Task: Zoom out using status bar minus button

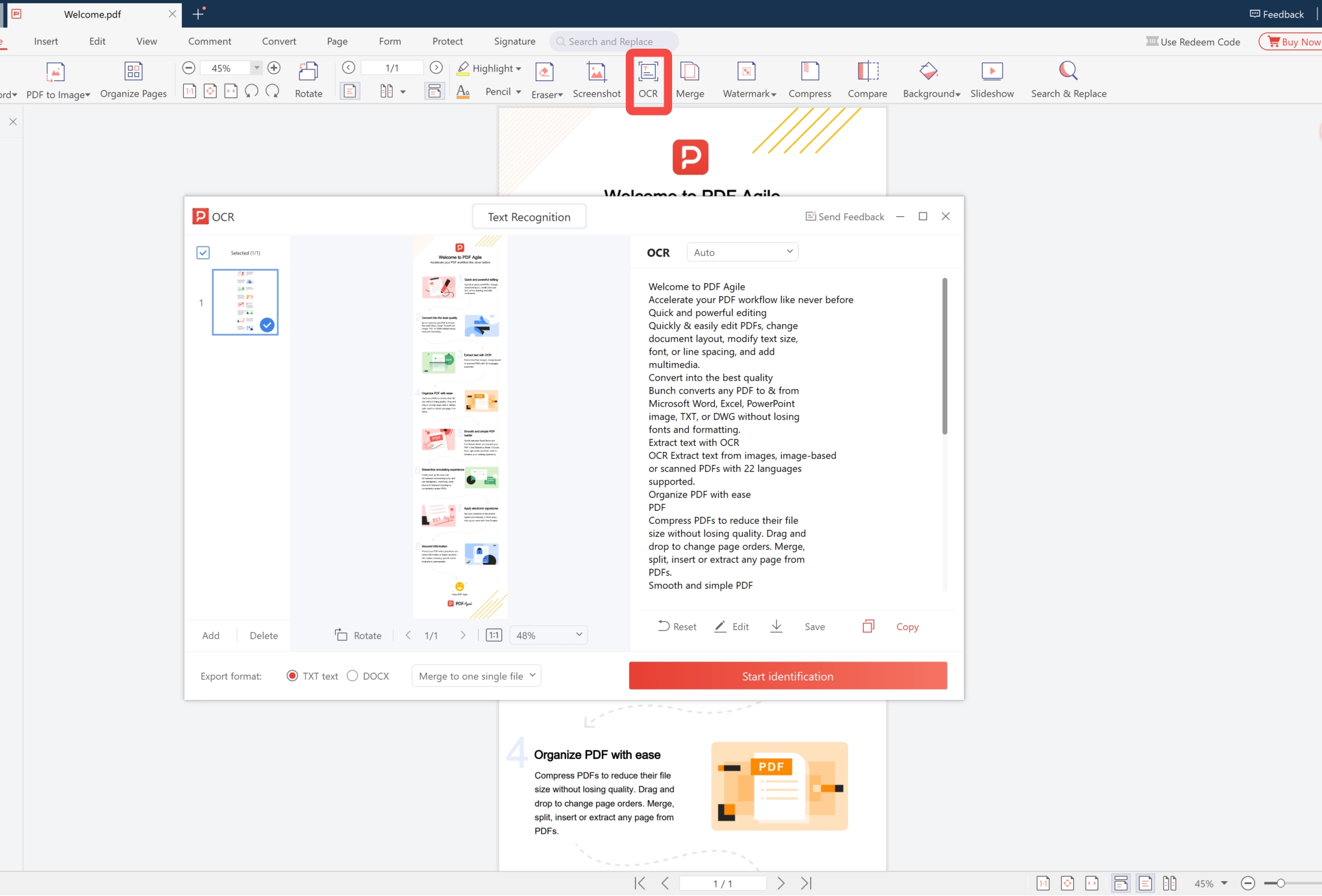Action: coord(1247,883)
